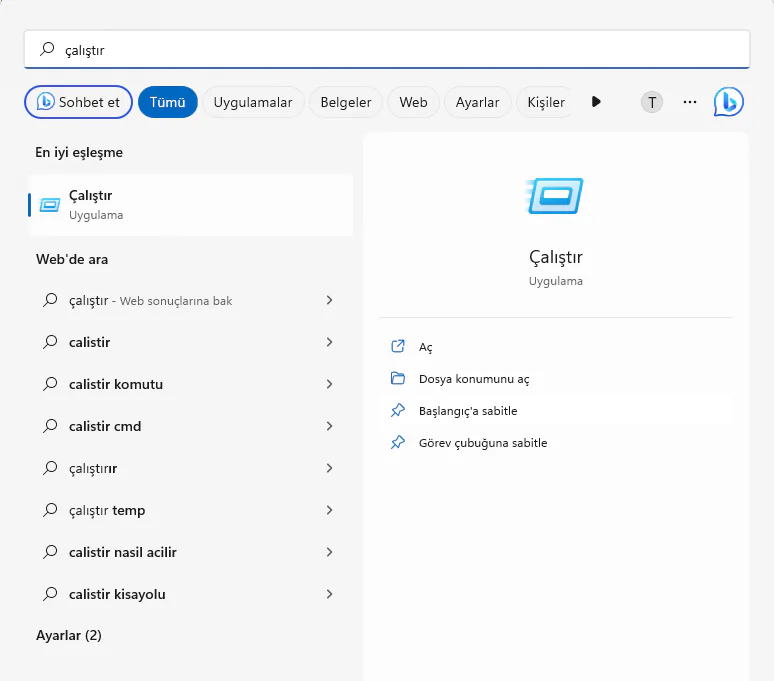Click search icon next to calistir nasil acilir
The width and height of the screenshot is (774, 681).
pos(50,551)
